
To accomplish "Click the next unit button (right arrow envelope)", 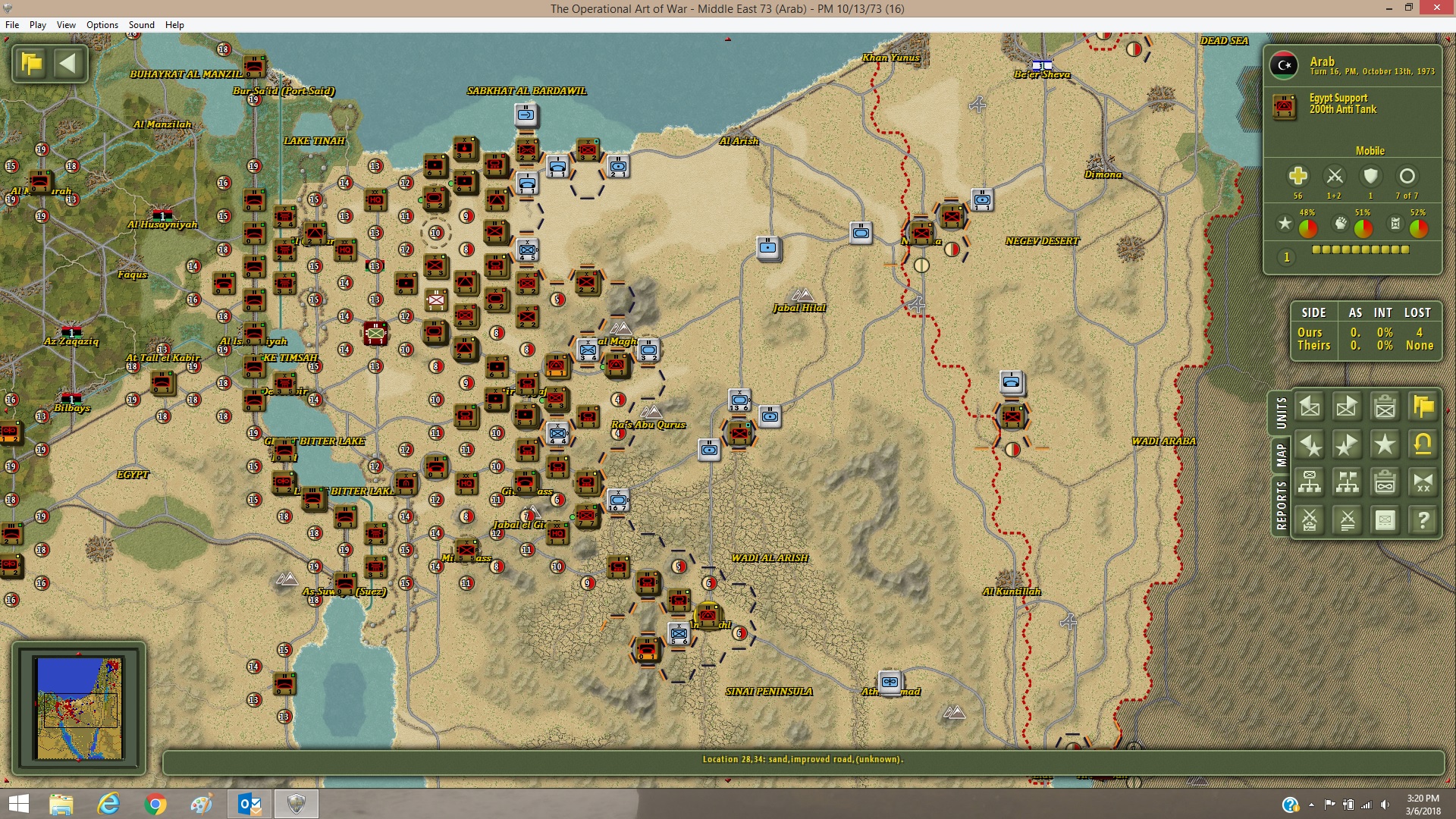I will click(x=1347, y=407).
